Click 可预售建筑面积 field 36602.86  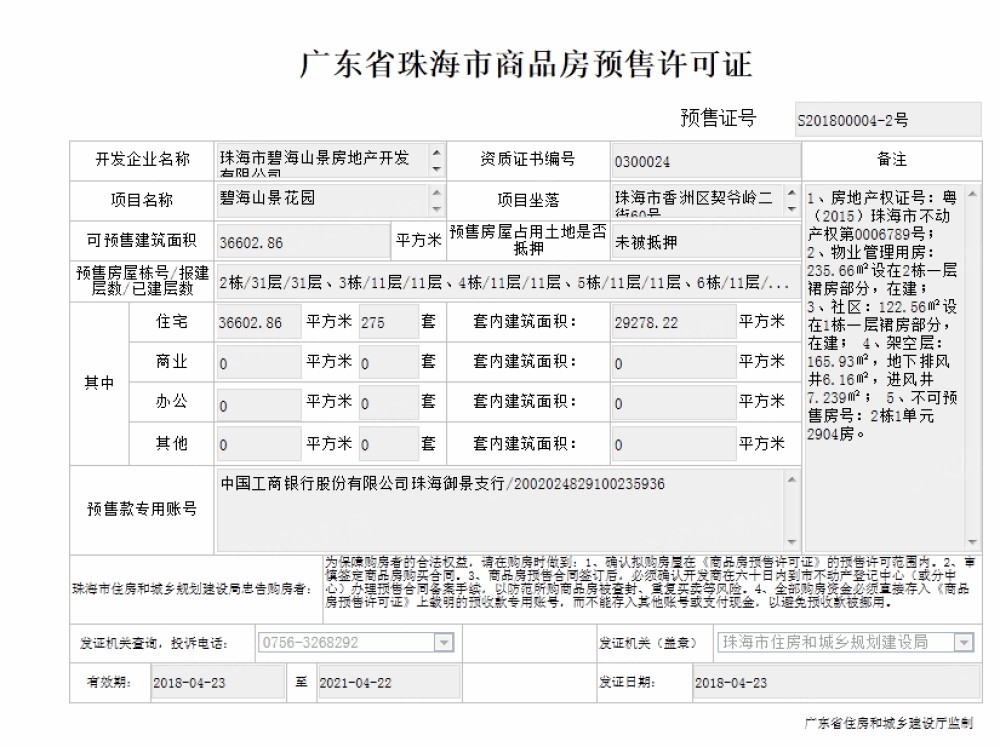coord(303,242)
